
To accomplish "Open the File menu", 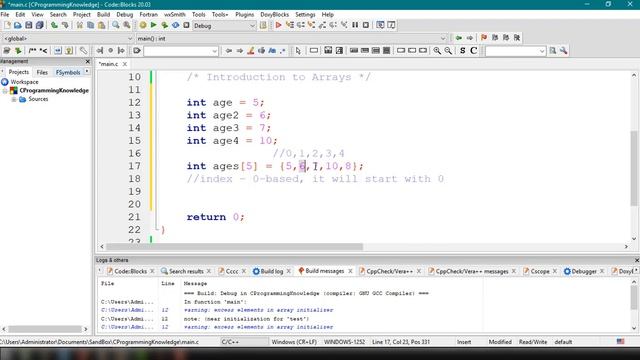I will [5, 14].
